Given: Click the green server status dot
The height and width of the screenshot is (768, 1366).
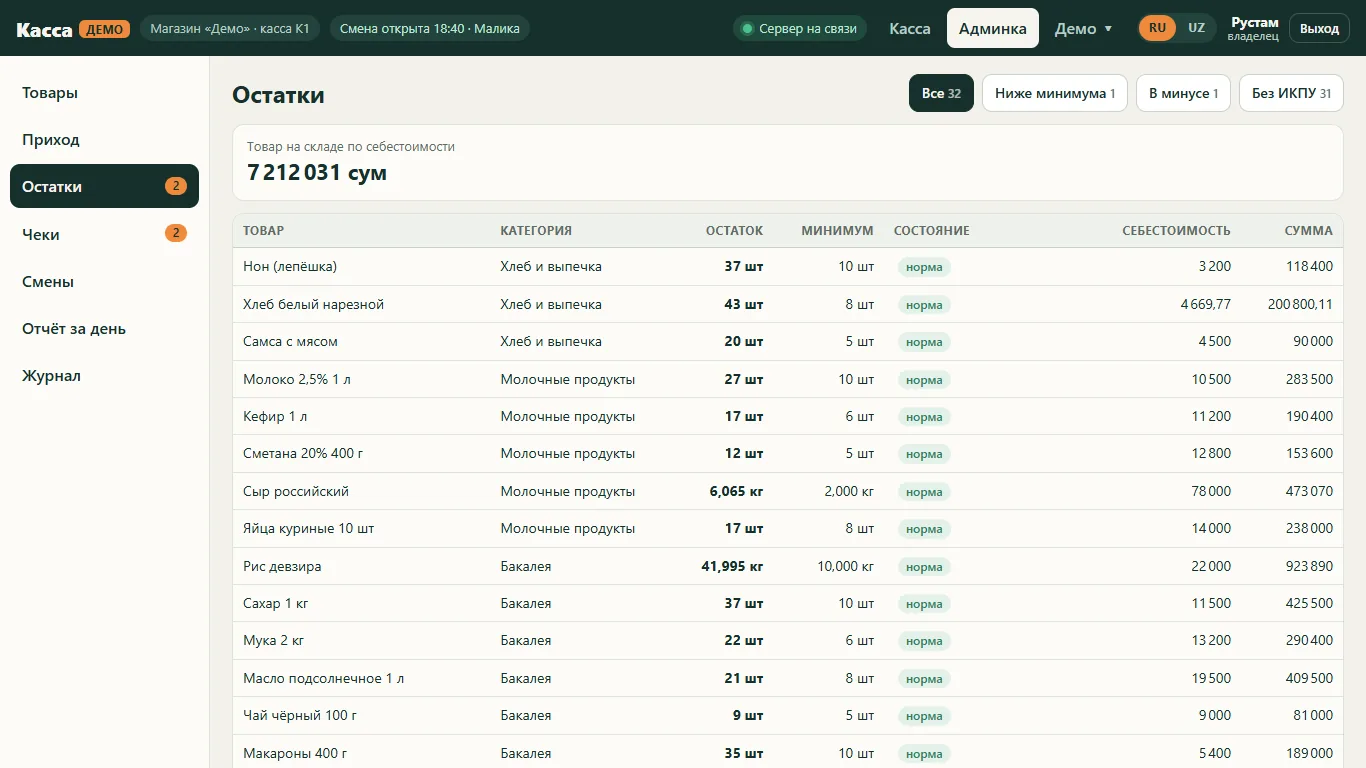Looking at the screenshot, I should (x=747, y=29).
